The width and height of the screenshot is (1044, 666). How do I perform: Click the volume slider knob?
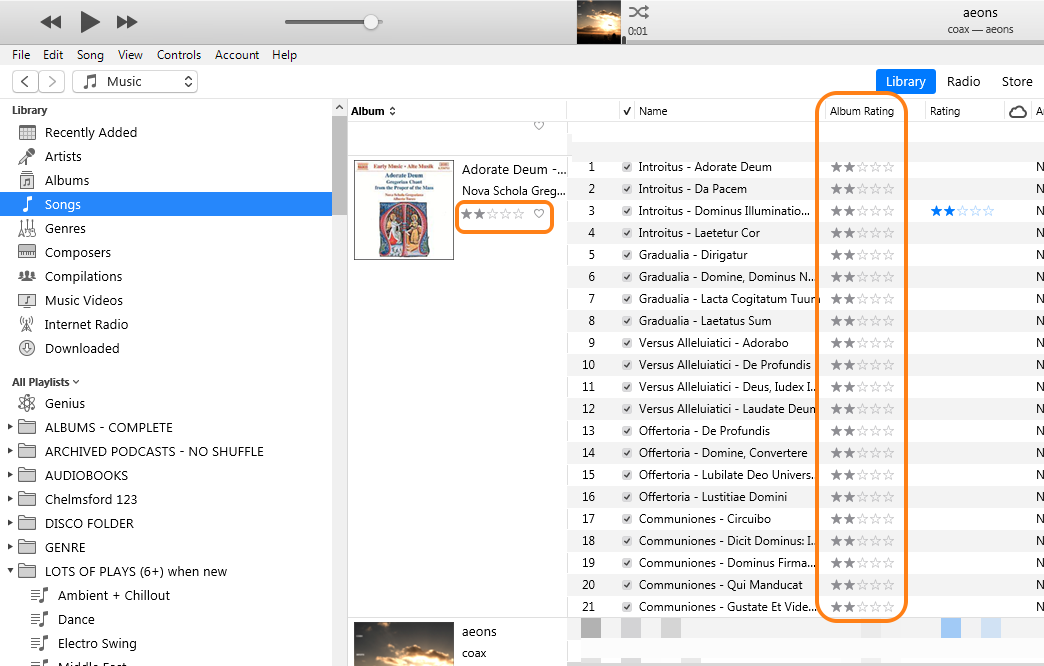point(372,22)
